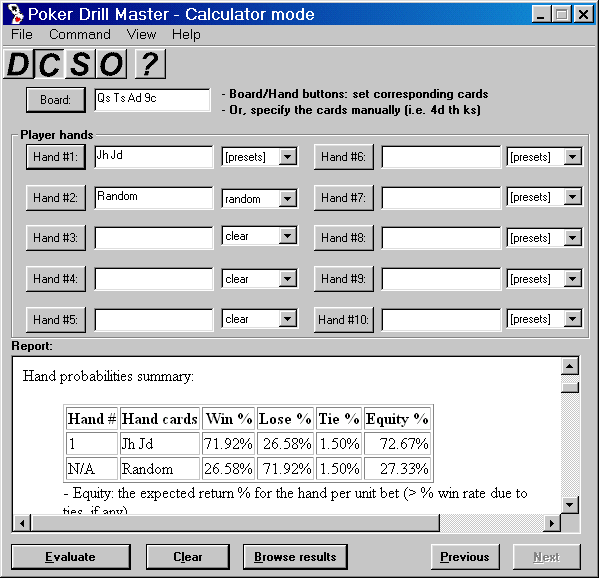Open the Hand #8 presets dropdown
Image resolution: width=599 pixels, height=578 pixels.
(x=545, y=238)
